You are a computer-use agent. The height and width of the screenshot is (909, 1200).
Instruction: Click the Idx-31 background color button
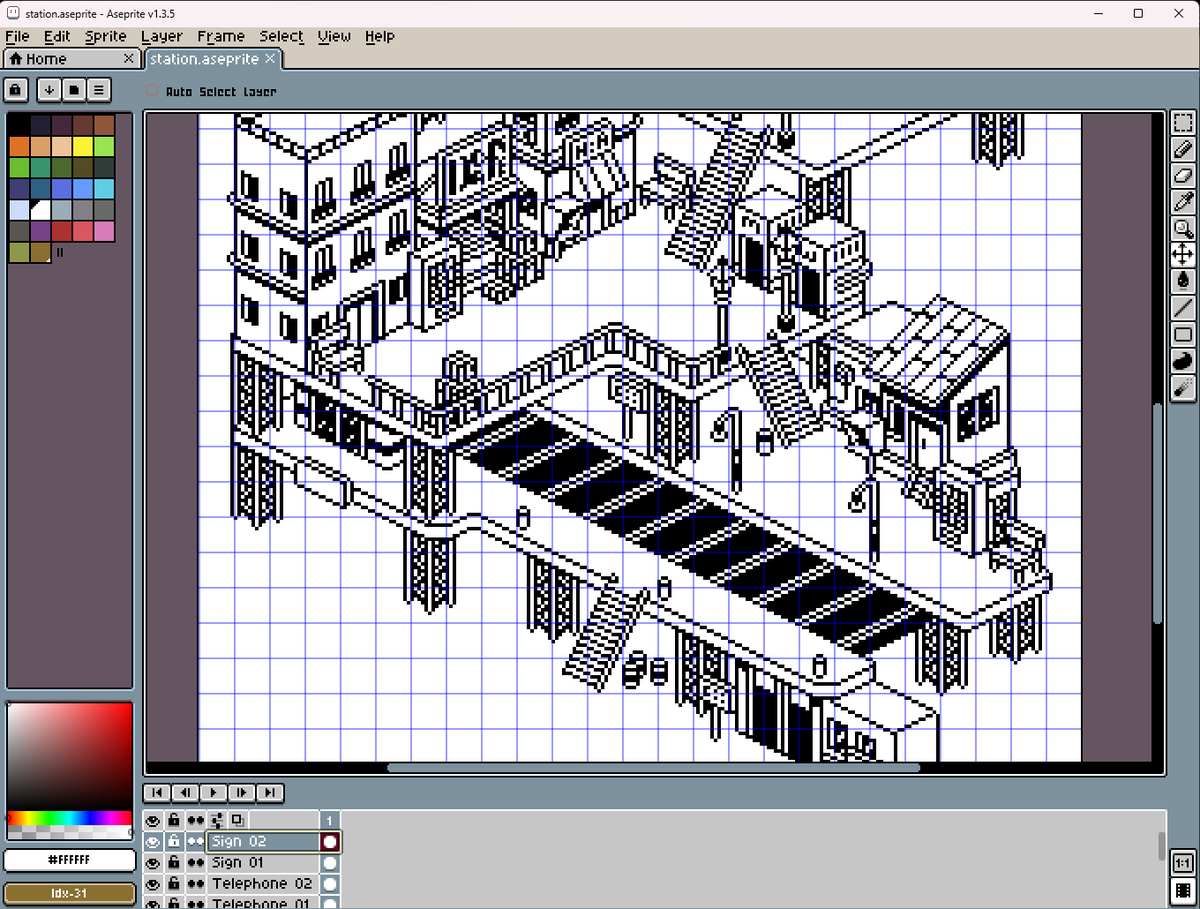69,892
